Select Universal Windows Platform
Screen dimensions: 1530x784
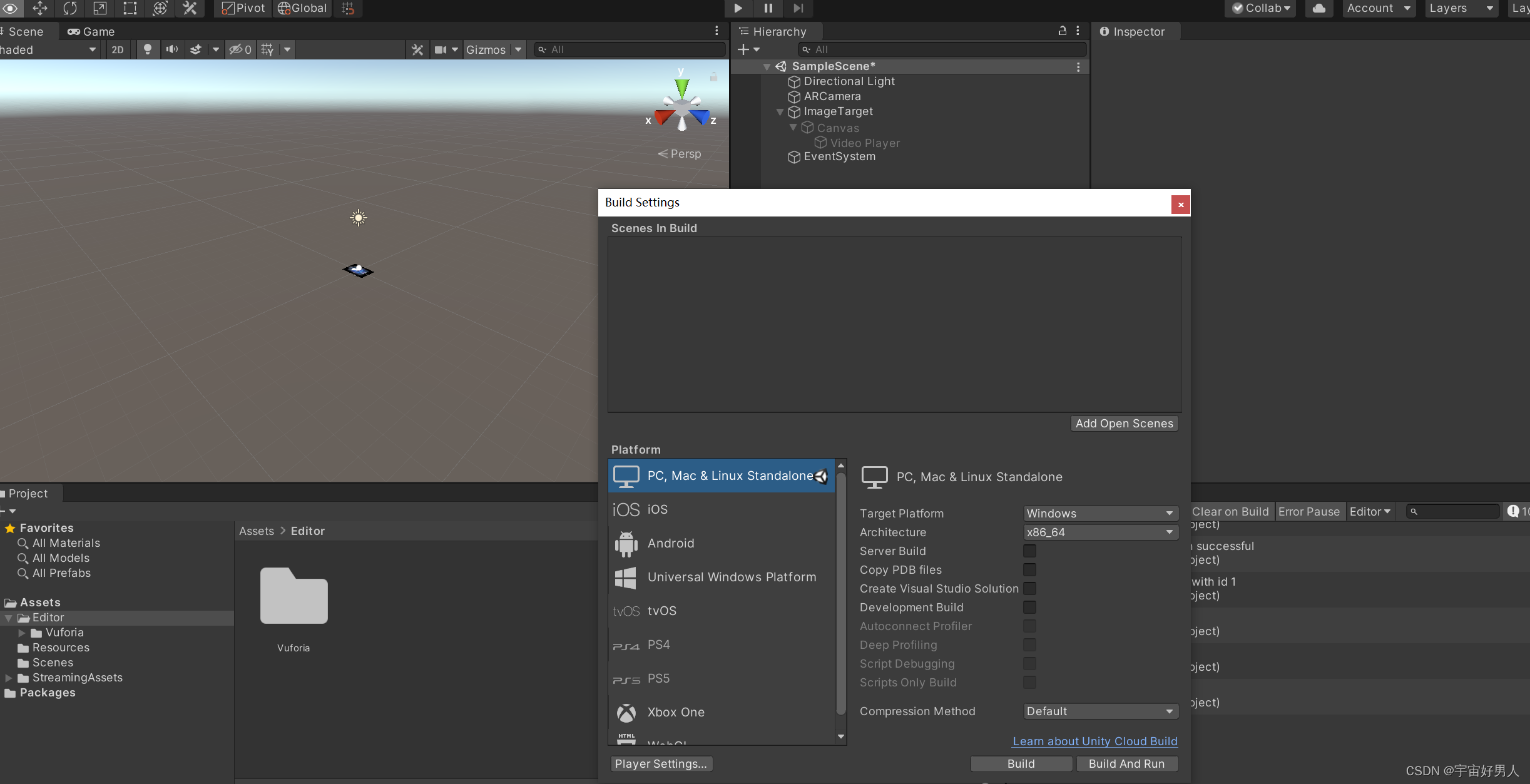point(722,577)
